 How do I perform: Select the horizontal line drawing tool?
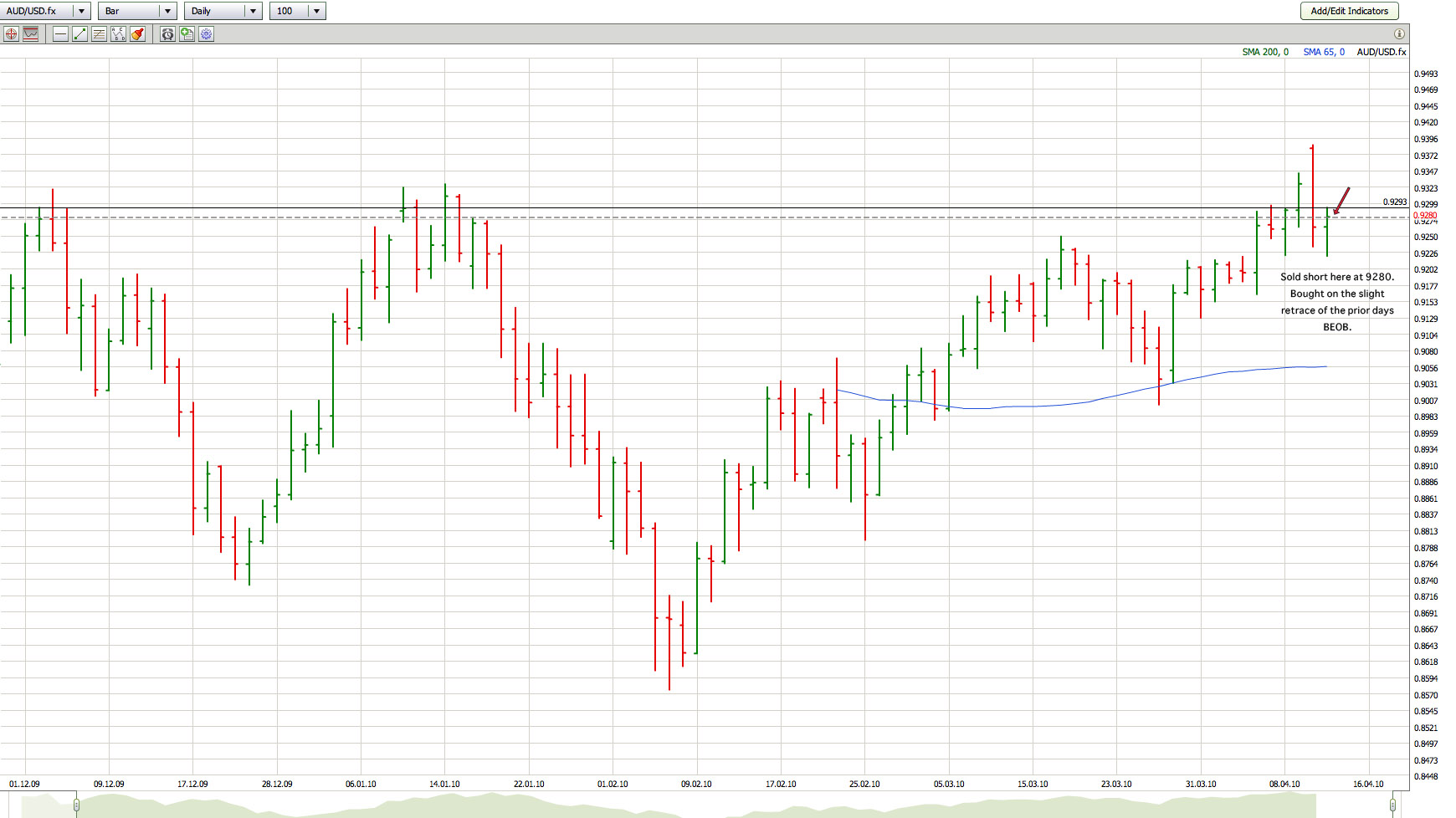(60, 34)
